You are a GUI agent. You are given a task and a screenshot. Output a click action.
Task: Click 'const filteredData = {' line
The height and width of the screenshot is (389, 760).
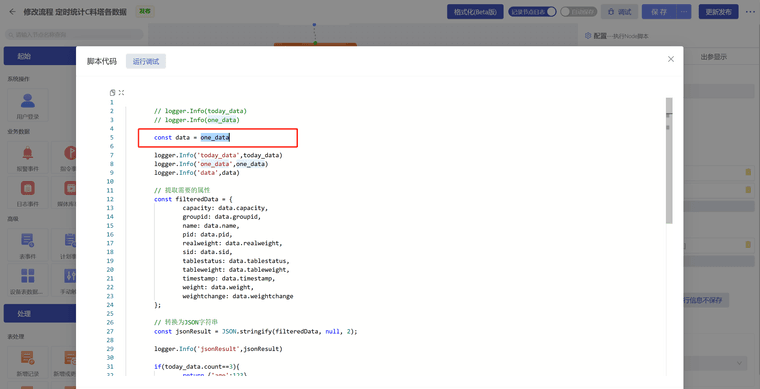click(194, 199)
